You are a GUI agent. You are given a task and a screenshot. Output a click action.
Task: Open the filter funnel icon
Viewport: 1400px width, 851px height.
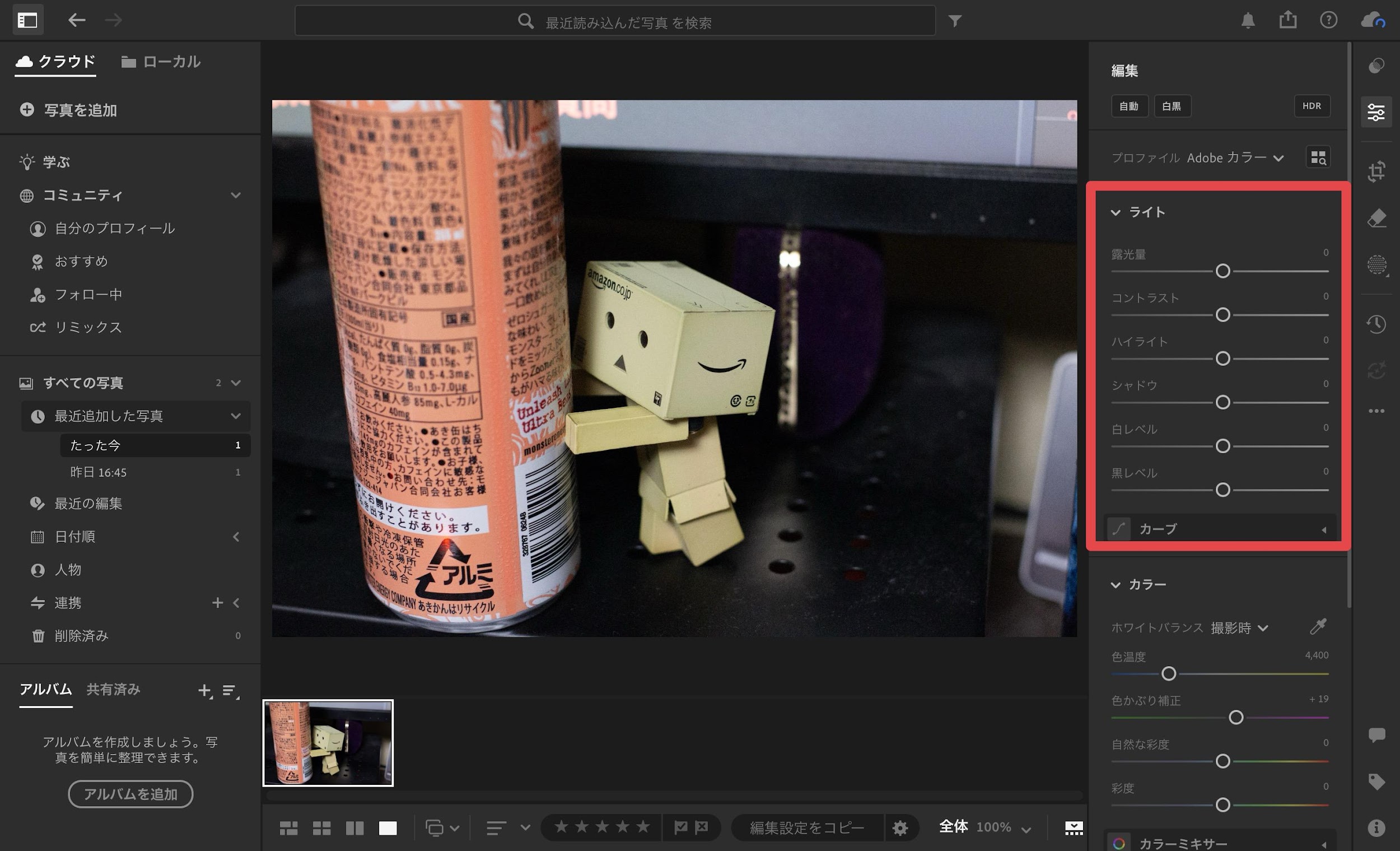tap(955, 21)
